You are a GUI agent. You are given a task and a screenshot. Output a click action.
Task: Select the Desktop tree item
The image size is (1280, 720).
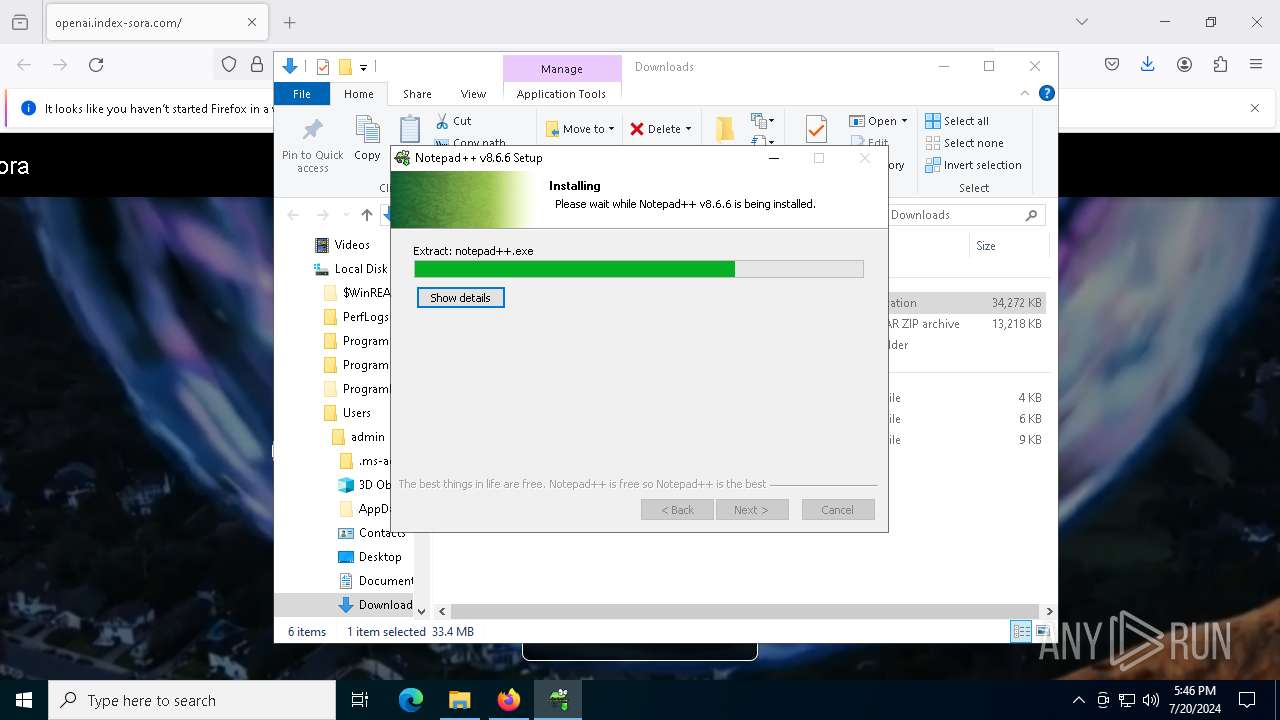[370, 557]
